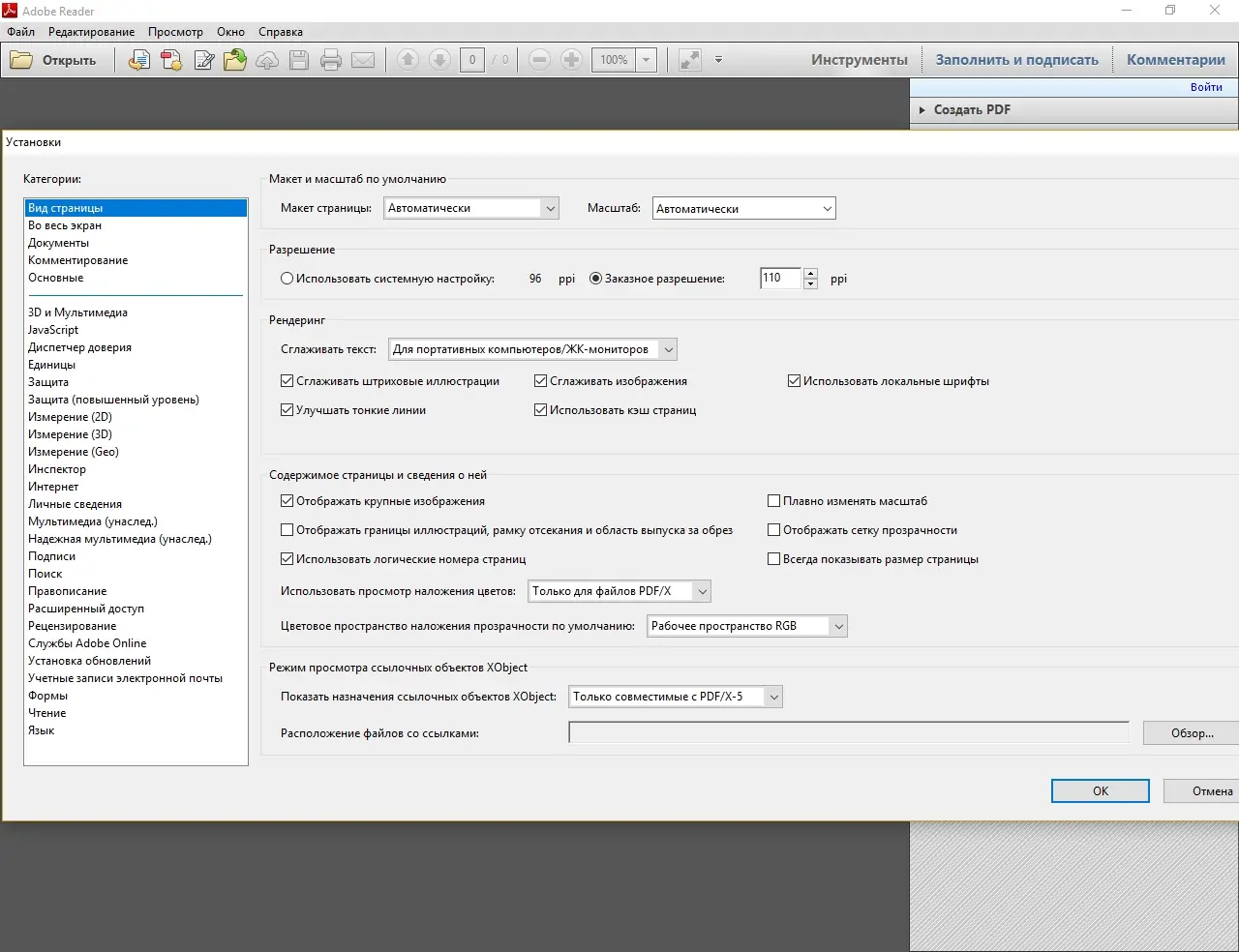Open the toolbar customize small arrow
The height and width of the screenshot is (952, 1239).
coord(718,60)
